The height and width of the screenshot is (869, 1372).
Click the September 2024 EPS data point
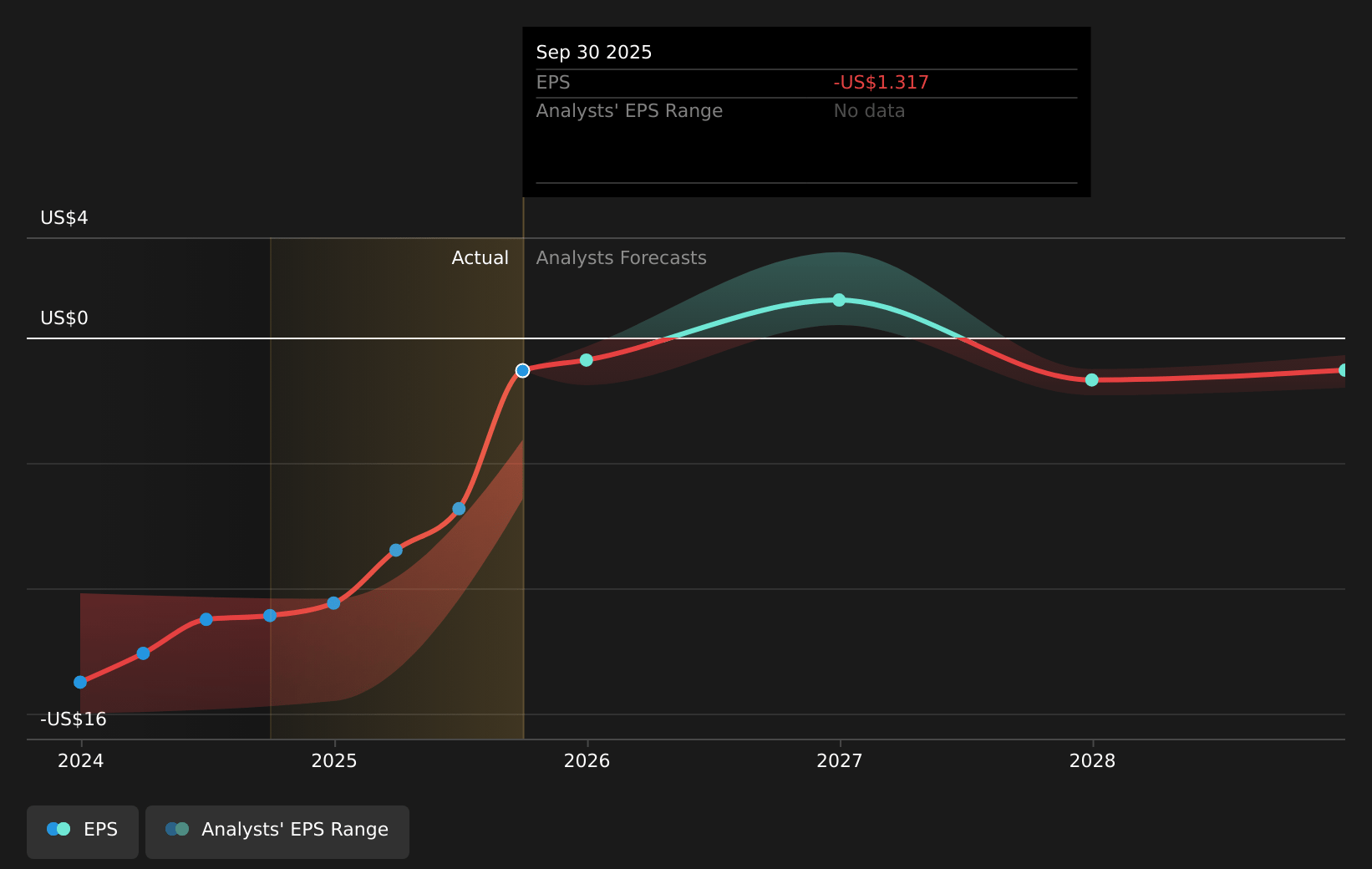(x=270, y=616)
